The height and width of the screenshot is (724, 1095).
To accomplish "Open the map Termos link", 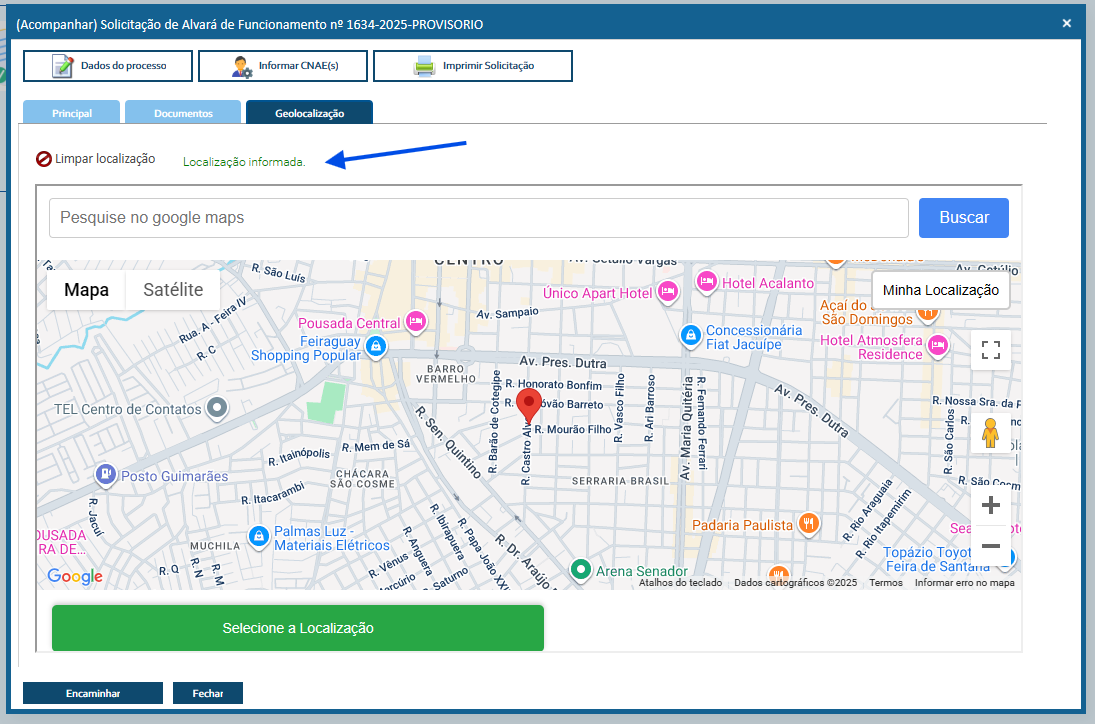I will click(x=885, y=582).
